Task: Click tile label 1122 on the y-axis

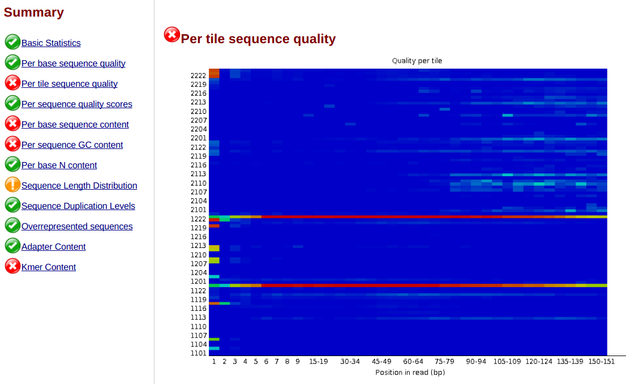Action: (198, 291)
